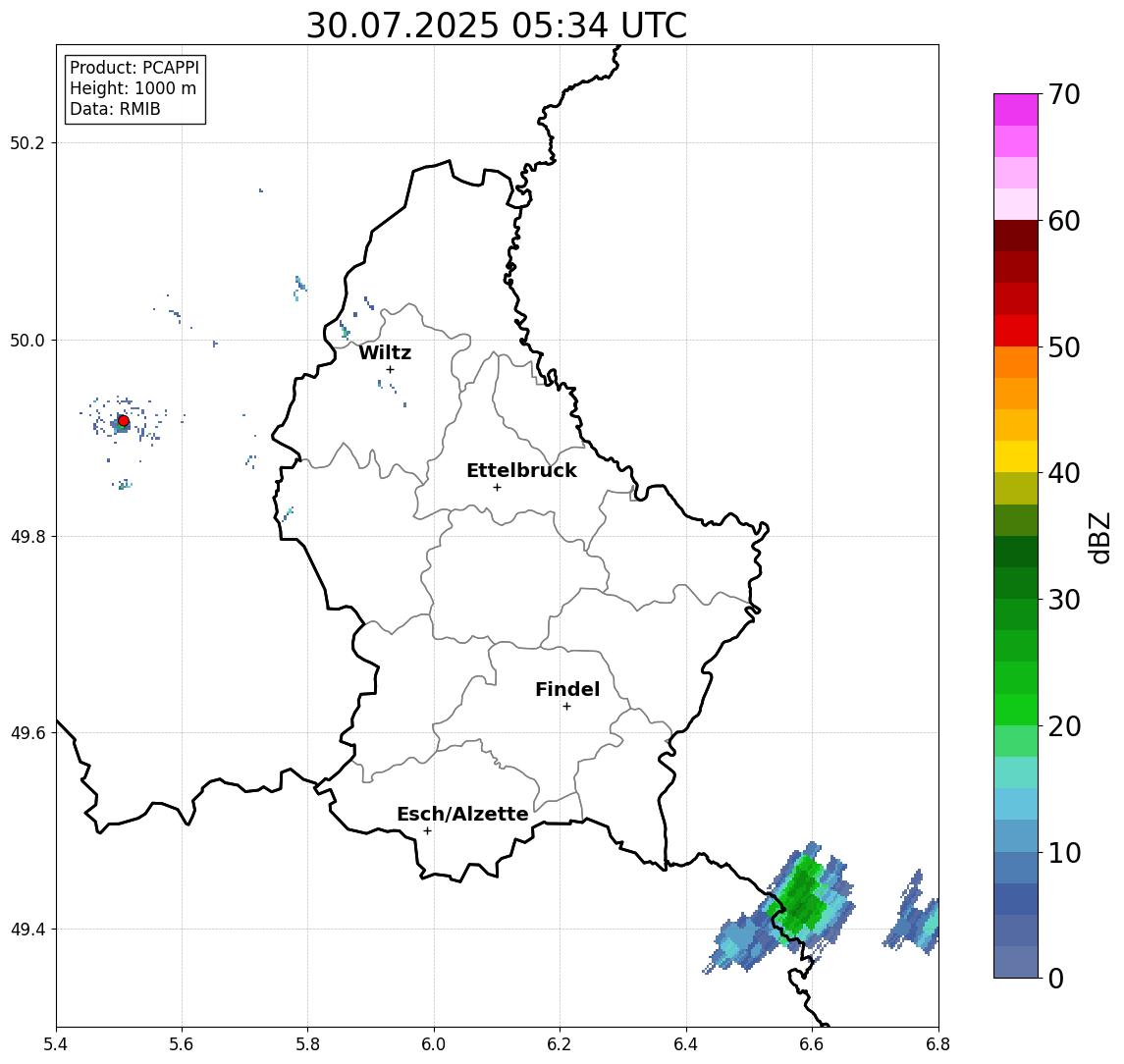Click the latitude label 50.0
This screenshot has height=1064, width=1124.
pyautogui.click(x=27, y=340)
